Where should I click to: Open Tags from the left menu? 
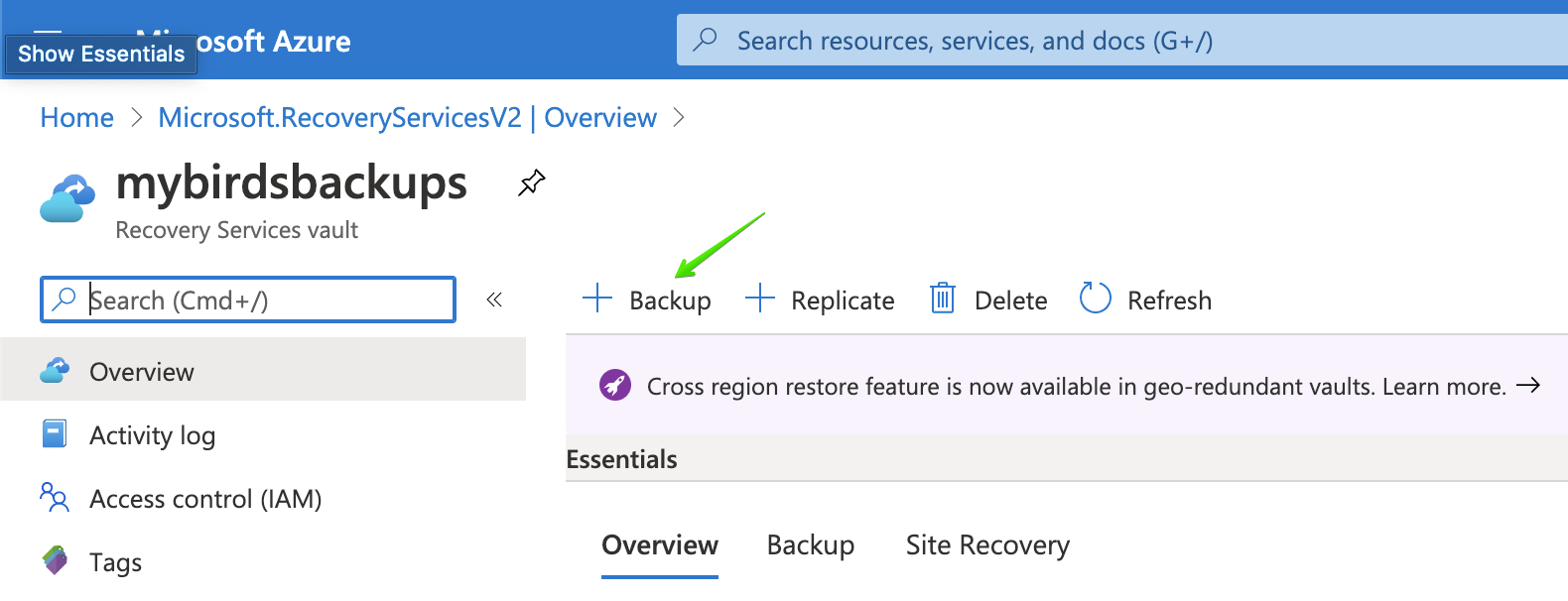(x=115, y=562)
